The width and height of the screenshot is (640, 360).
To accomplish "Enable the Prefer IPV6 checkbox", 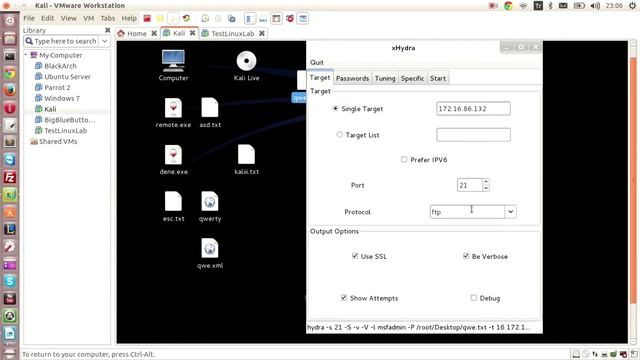I will [404, 159].
